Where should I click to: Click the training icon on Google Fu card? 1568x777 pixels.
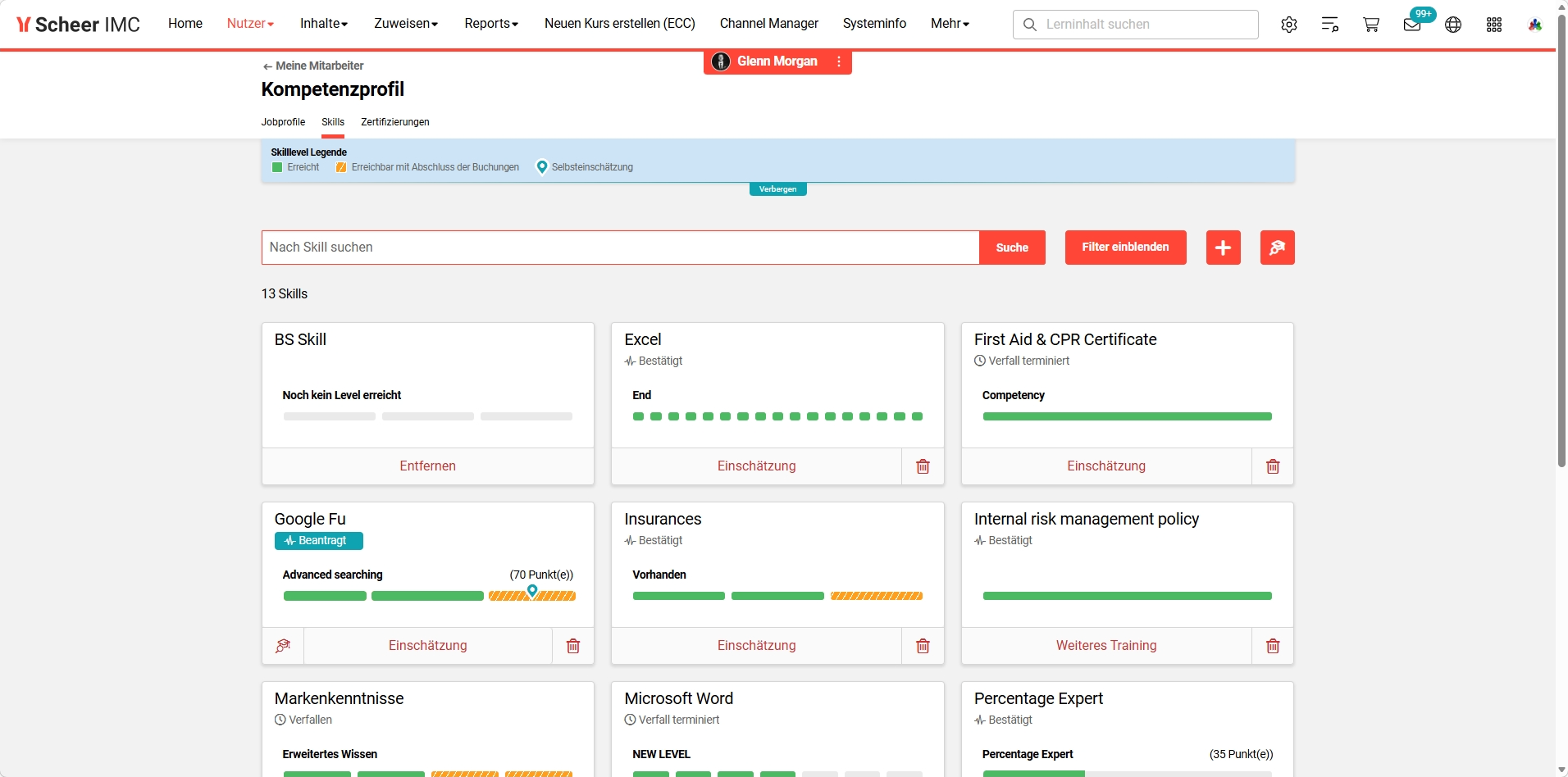click(x=283, y=646)
